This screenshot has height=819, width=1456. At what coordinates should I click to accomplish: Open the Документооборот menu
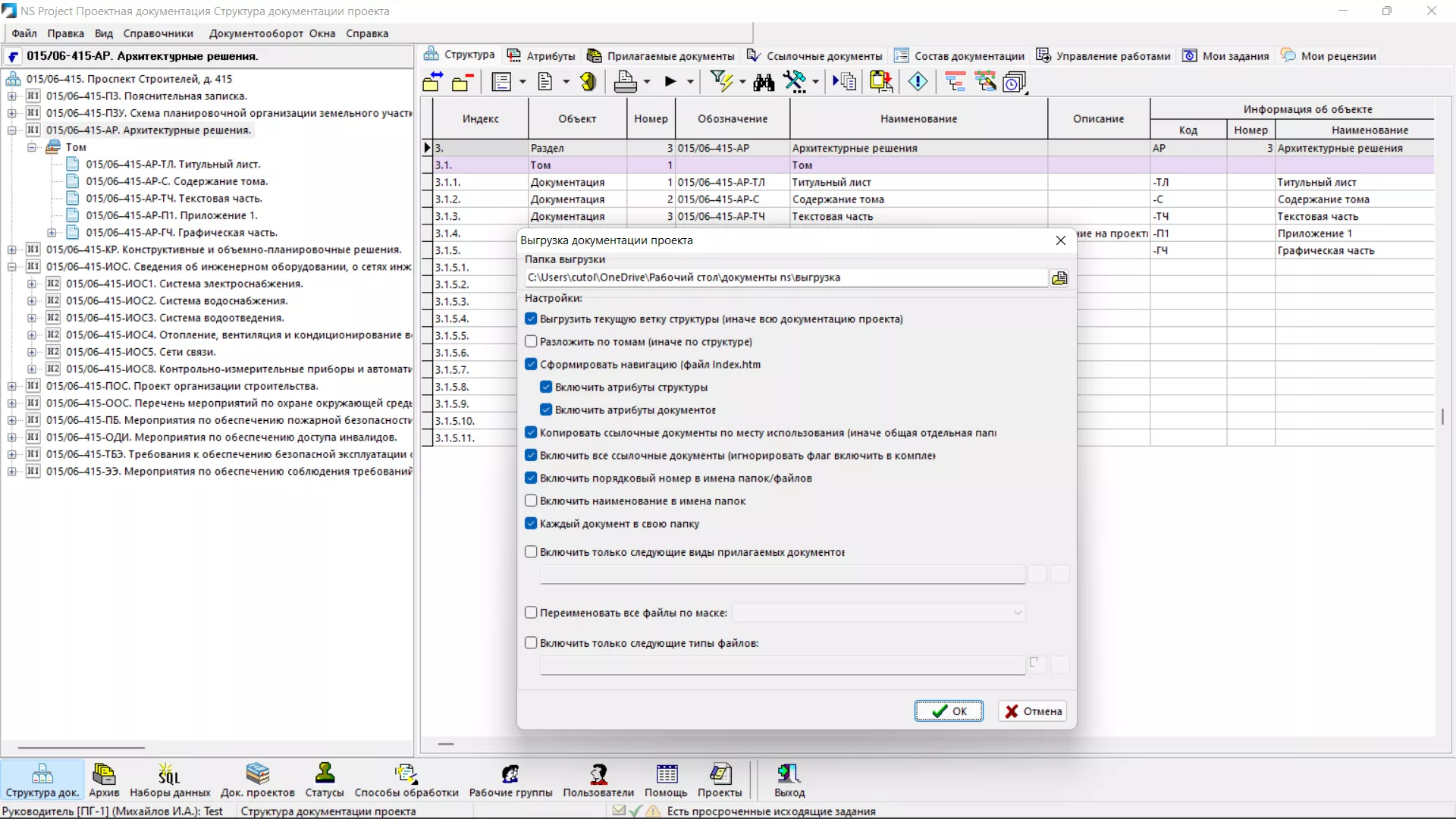coord(256,33)
